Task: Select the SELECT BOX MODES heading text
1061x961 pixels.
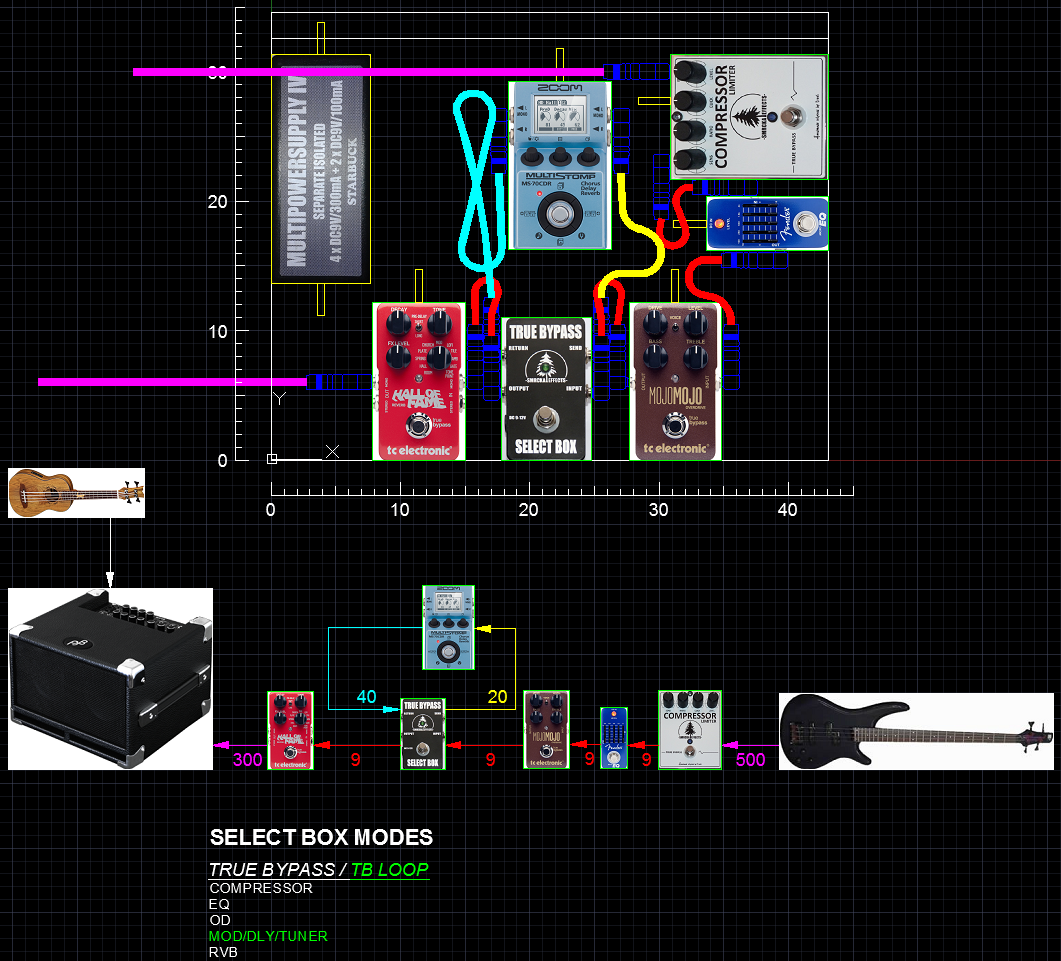Action: click(x=321, y=838)
